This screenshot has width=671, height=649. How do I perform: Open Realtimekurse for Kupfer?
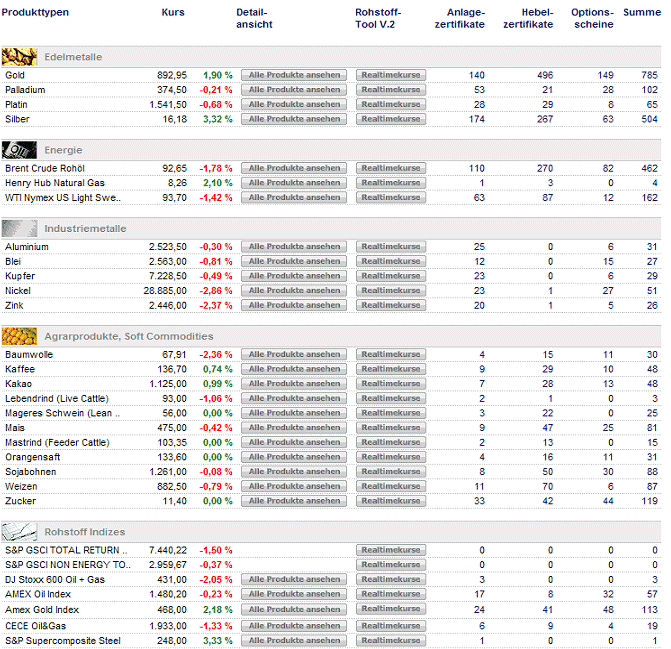pyautogui.click(x=390, y=276)
